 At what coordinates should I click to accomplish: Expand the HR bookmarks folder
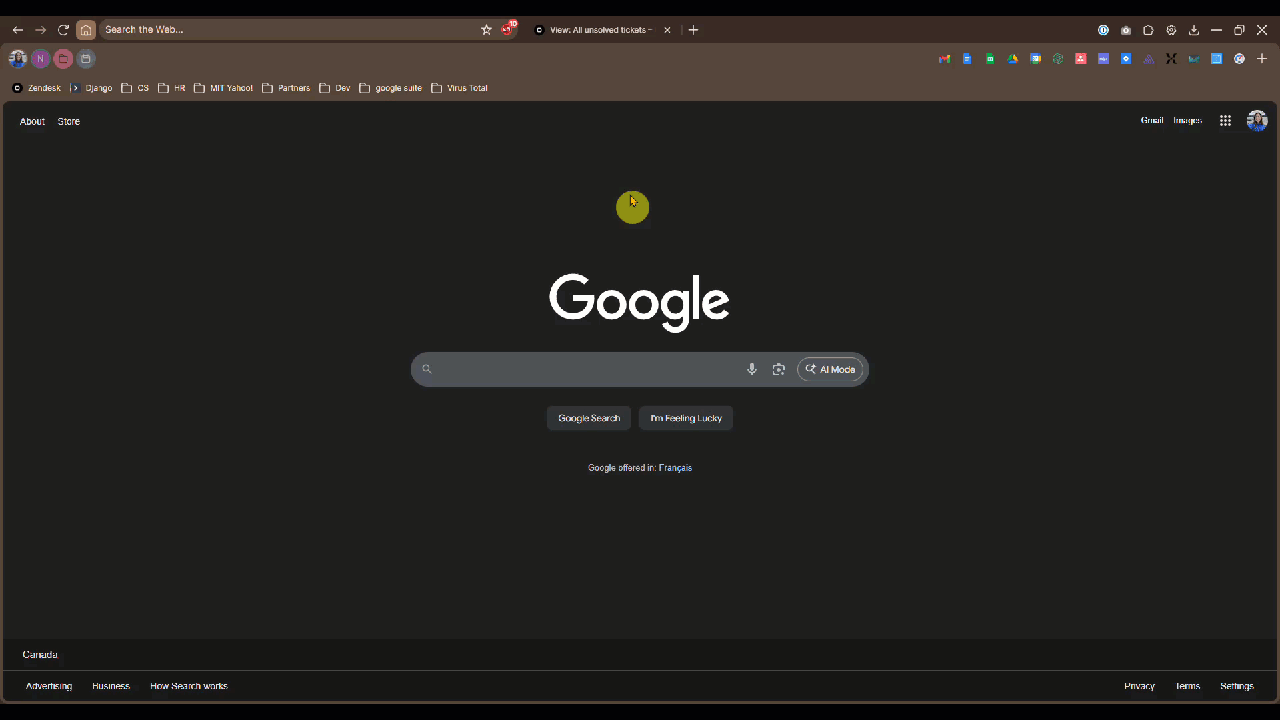[x=172, y=88]
